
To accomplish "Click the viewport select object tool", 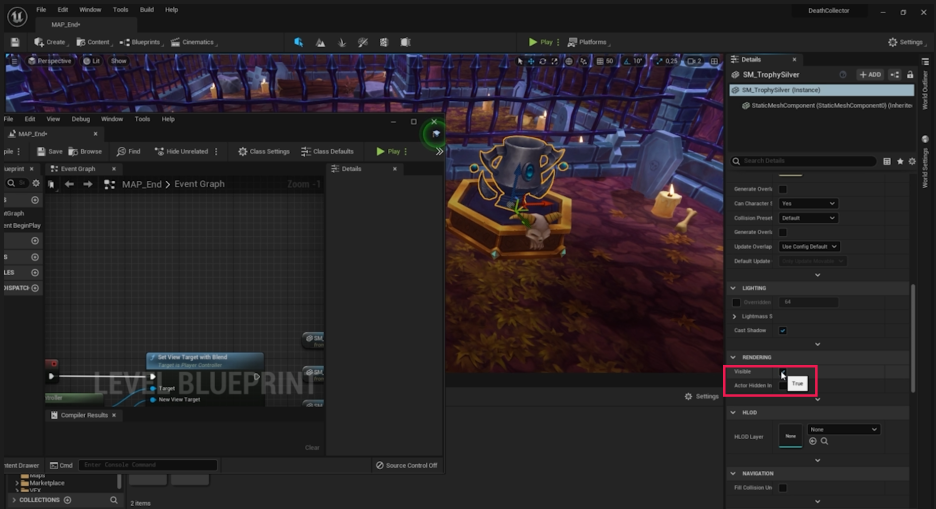I will [x=519, y=61].
